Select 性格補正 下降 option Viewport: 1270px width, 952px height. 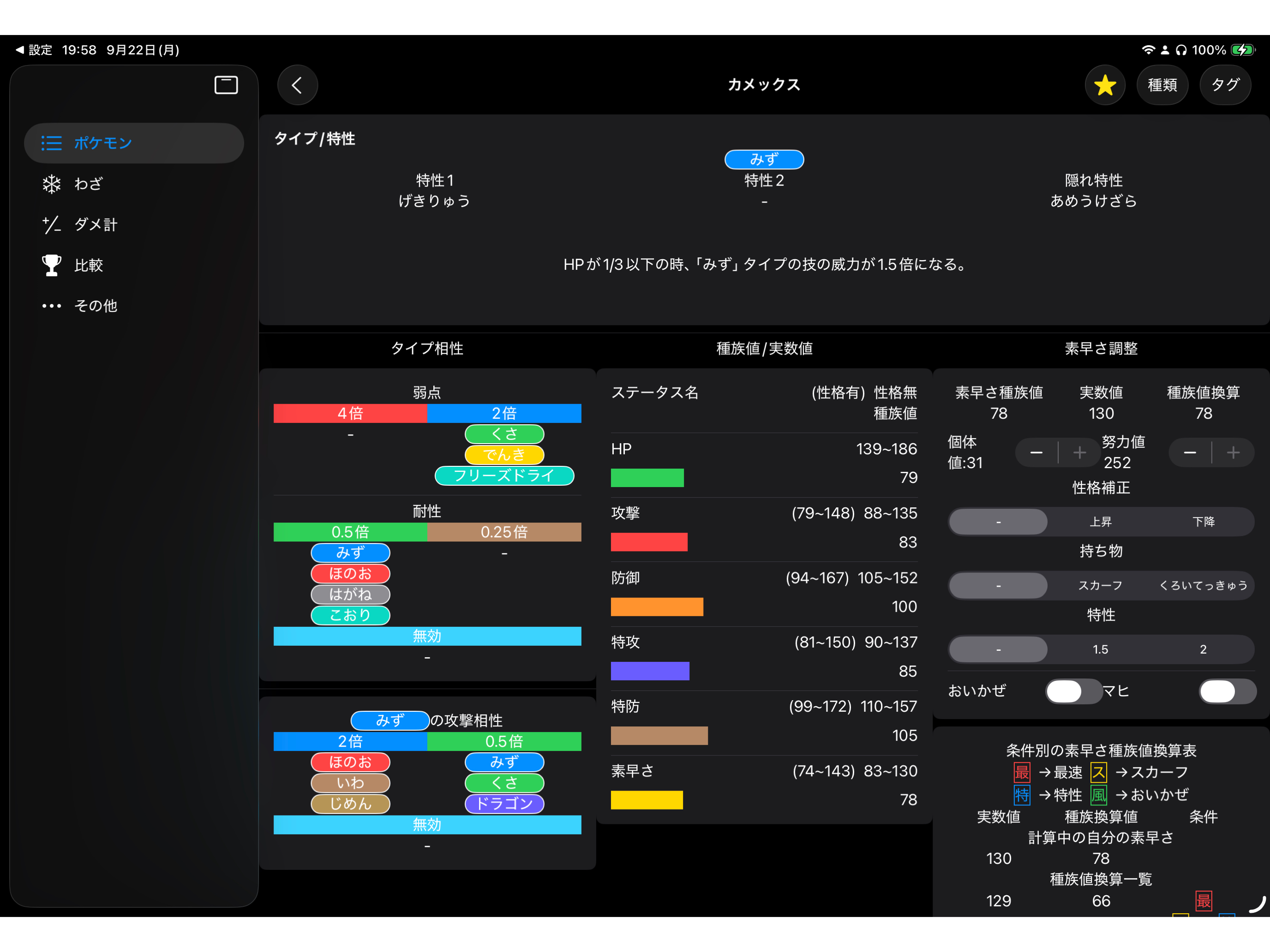(x=1204, y=522)
